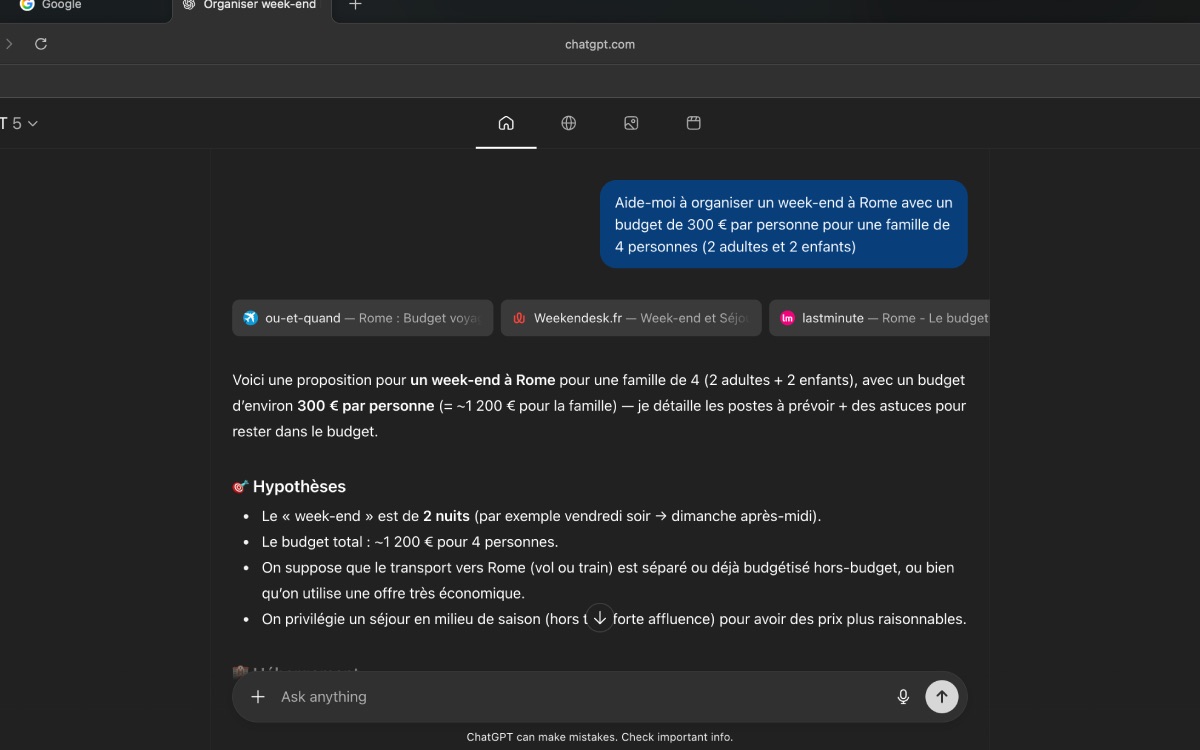Click the scroll-down chevron over the response
1200x750 pixels.
(599, 618)
